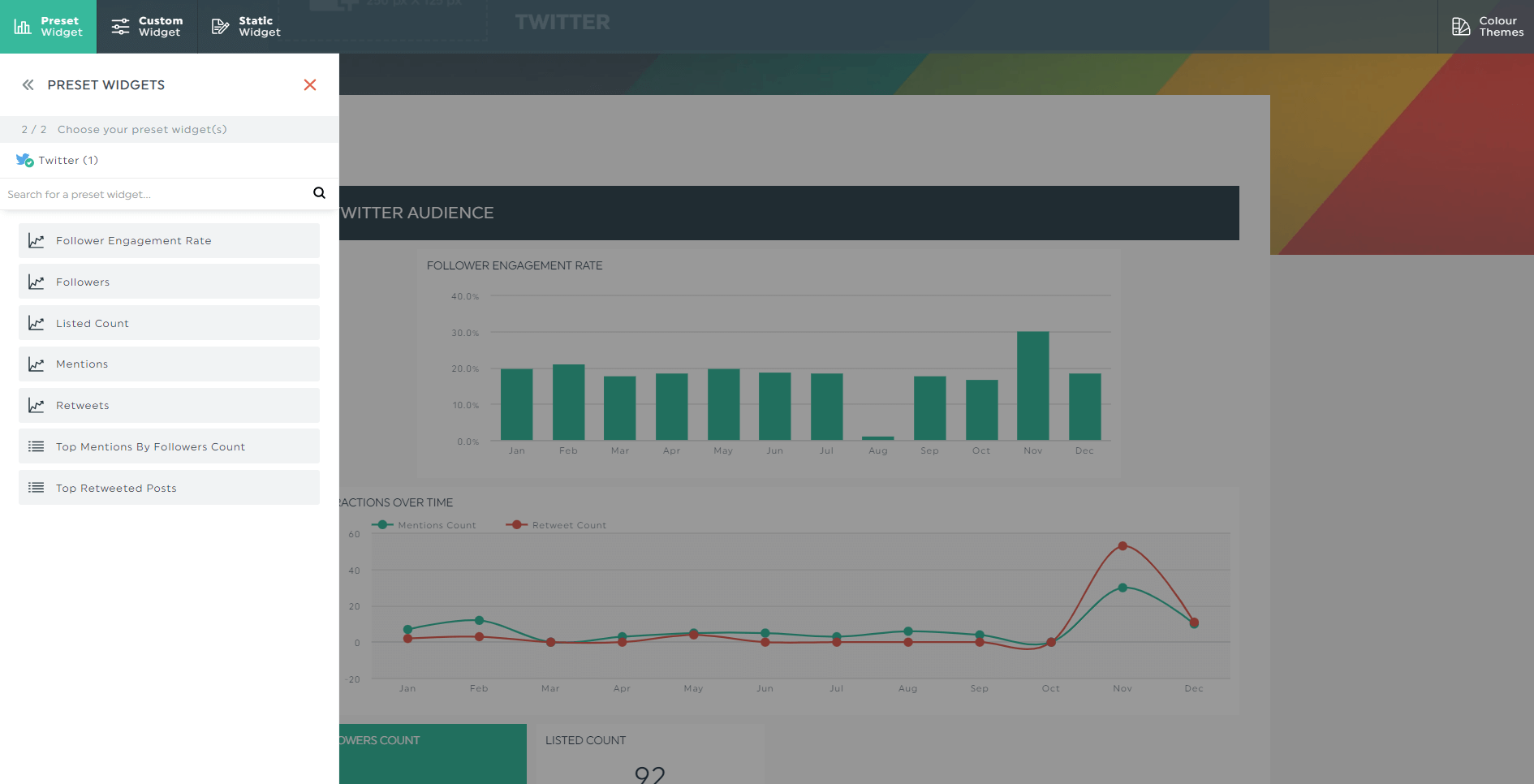Add the Mentions preset widget
This screenshot has height=784, width=1534.
(x=169, y=364)
